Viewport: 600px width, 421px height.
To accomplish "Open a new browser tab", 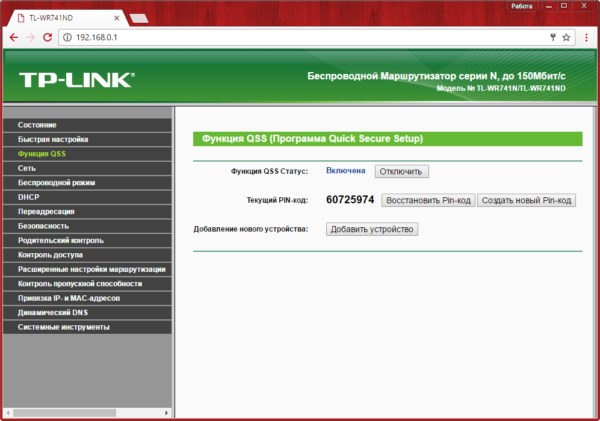I will 139,18.
